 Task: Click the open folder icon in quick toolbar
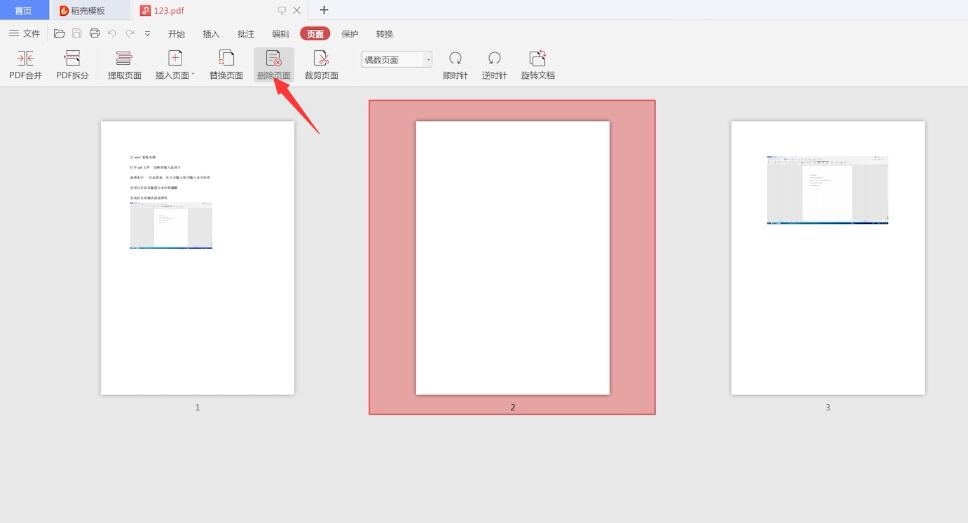pyautogui.click(x=59, y=33)
